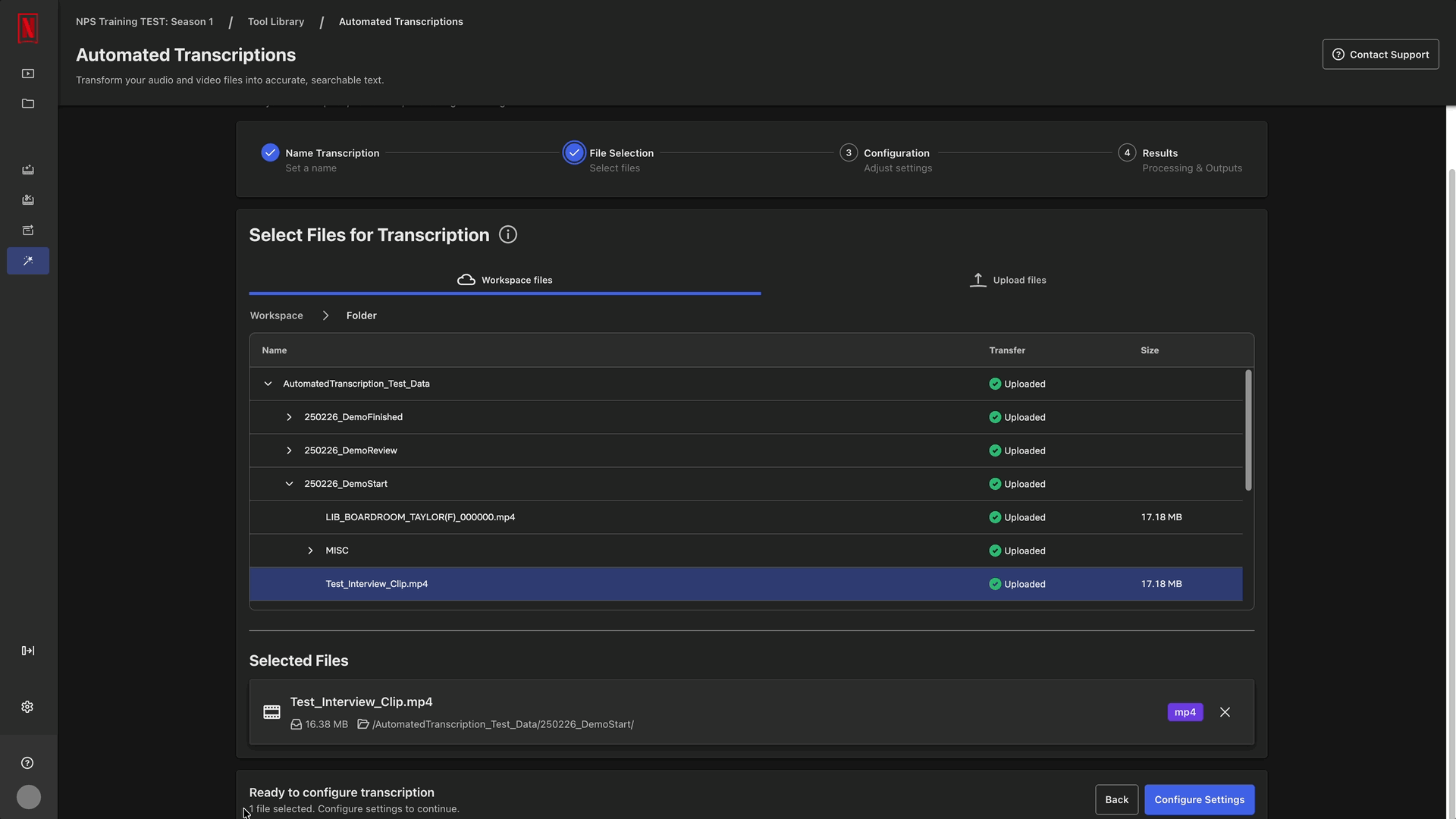This screenshot has width=1456, height=819.
Task: Click the collapse sidebar arrow icon
Action: (28, 651)
